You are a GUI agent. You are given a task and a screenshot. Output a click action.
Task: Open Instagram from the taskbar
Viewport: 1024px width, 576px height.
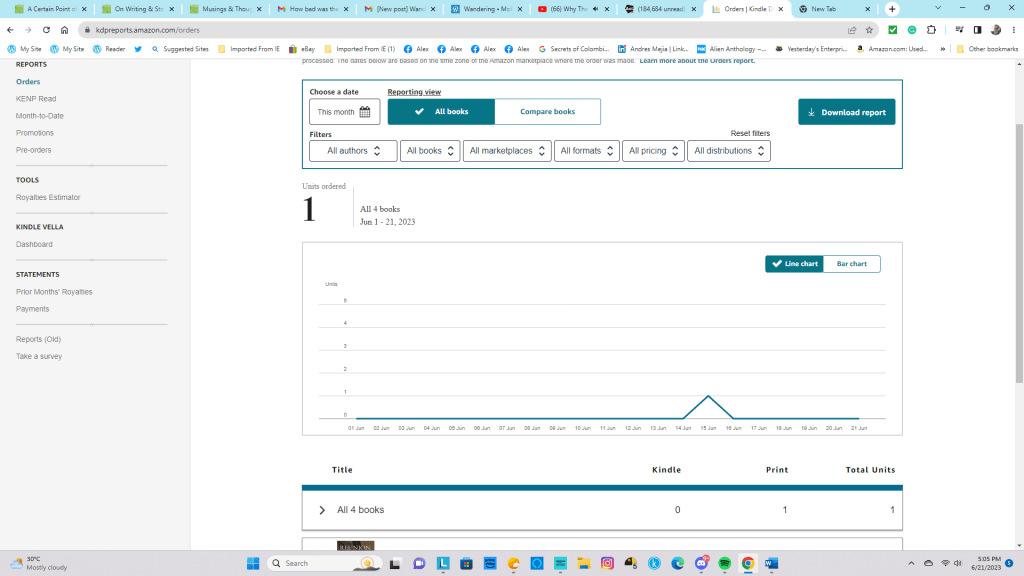point(607,563)
